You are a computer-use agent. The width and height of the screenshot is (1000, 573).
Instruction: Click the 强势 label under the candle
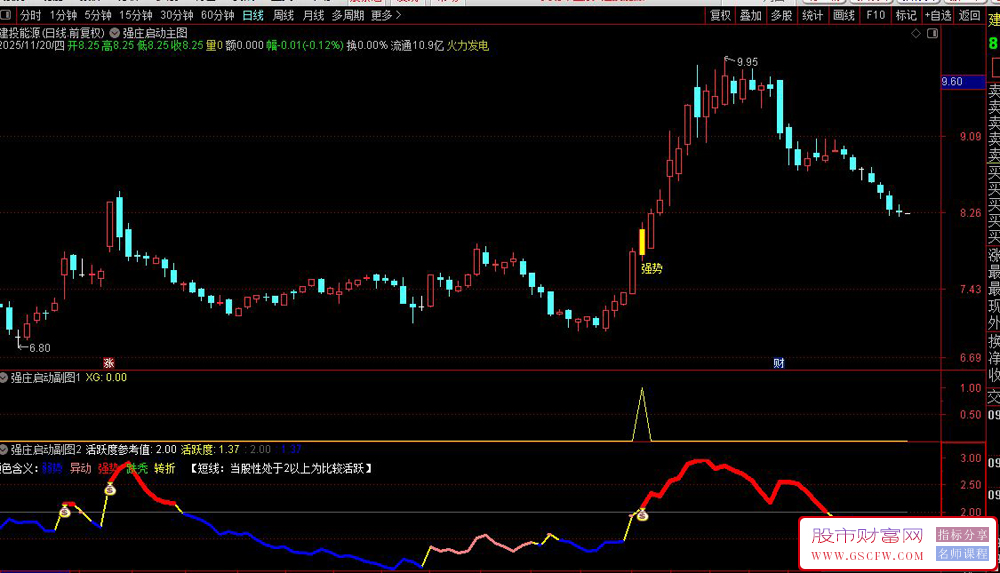652,269
